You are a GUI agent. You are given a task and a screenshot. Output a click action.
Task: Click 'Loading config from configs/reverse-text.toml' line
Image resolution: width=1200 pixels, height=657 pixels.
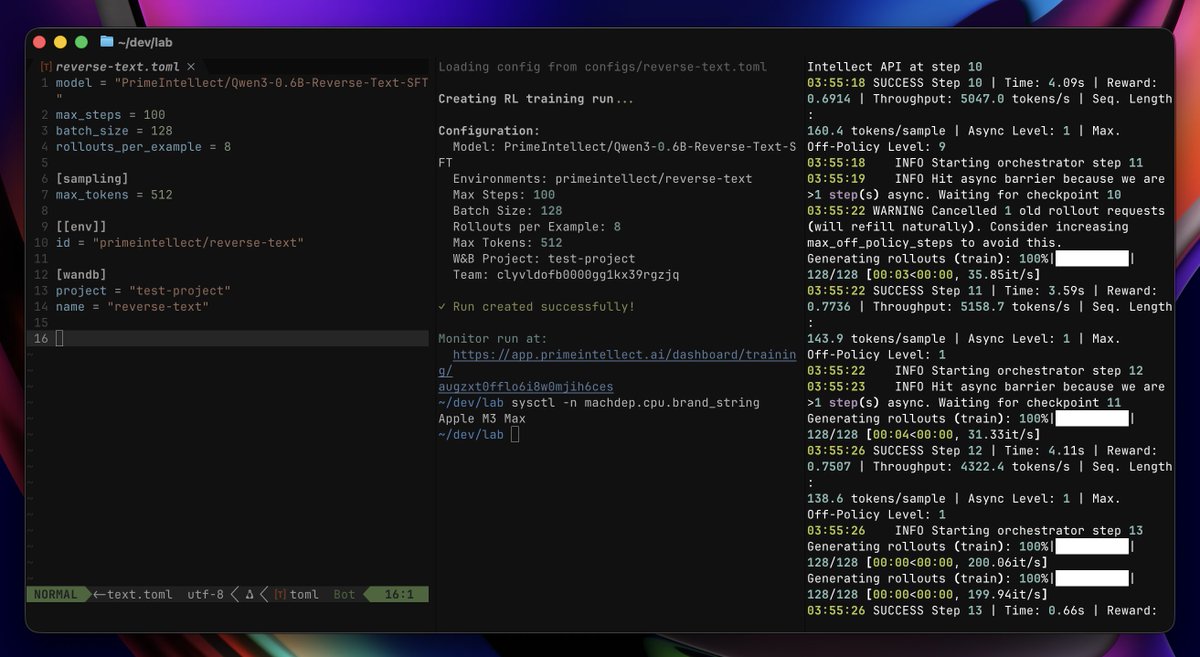603,67
